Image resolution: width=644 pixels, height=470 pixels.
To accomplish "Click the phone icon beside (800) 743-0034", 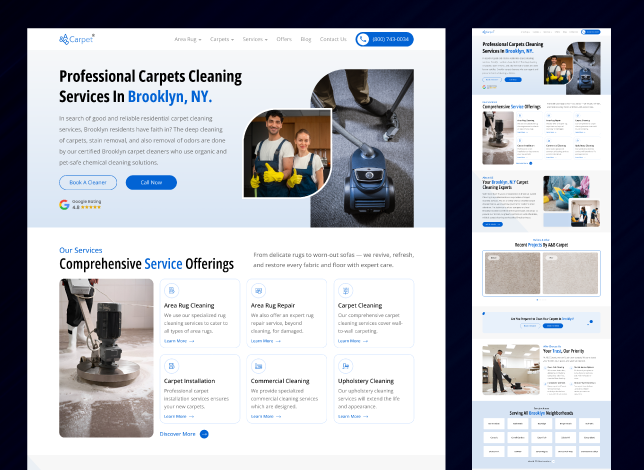I will (x=363, y=39).
